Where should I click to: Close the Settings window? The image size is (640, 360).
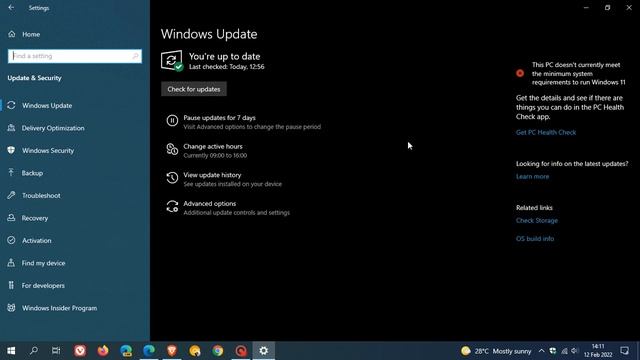pos(629,7)
